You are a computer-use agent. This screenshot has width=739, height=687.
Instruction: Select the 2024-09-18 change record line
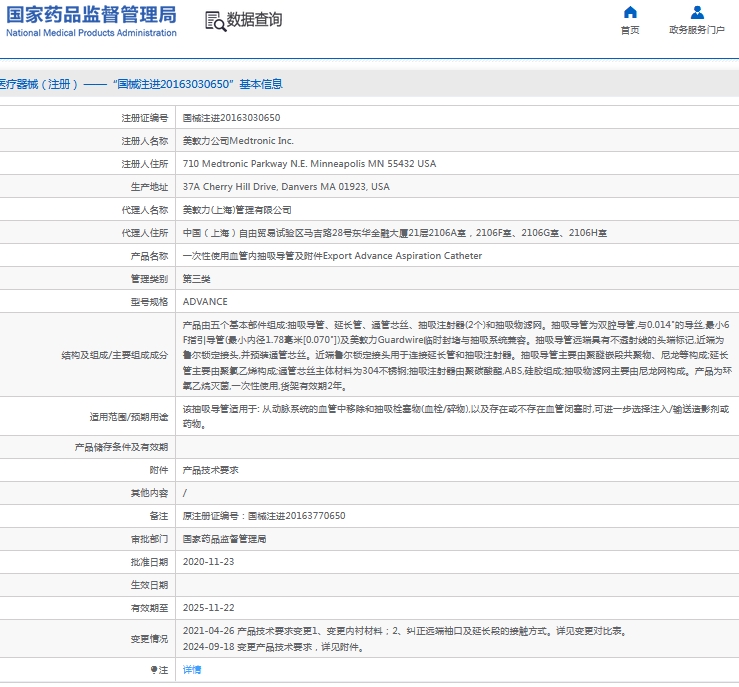274,647
